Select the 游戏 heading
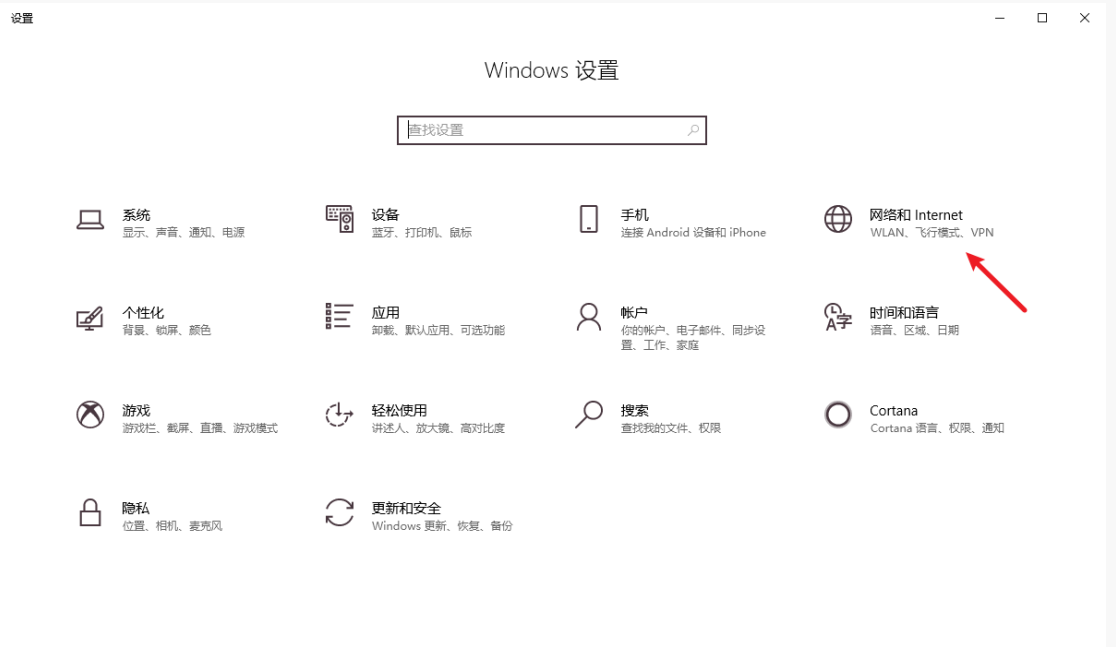Screen dimensions: 1116x647 click(x=136, y=411)
